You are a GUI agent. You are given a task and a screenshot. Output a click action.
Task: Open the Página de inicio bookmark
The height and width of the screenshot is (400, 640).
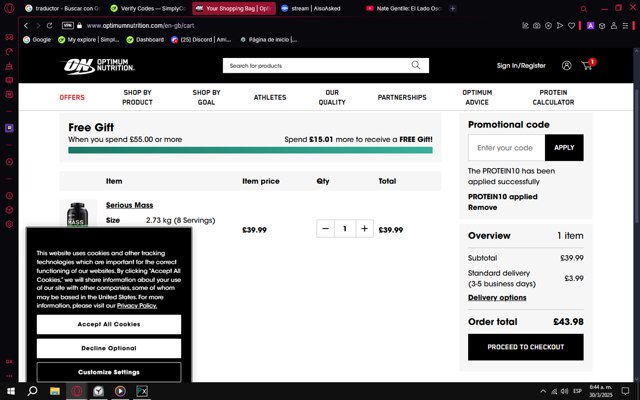tap(268, 40)
